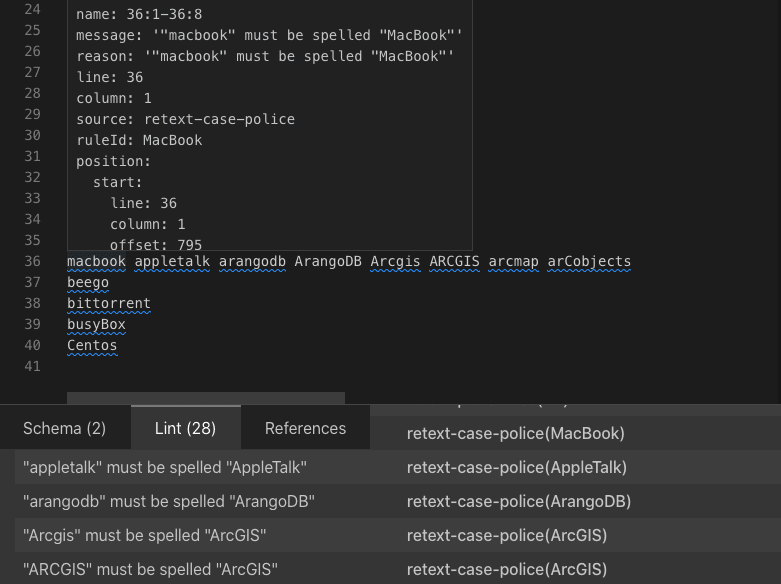Click the retext-case-police(ArangoDB) rule entry
This screenshot has width=781, height=584.
(519, 501)
